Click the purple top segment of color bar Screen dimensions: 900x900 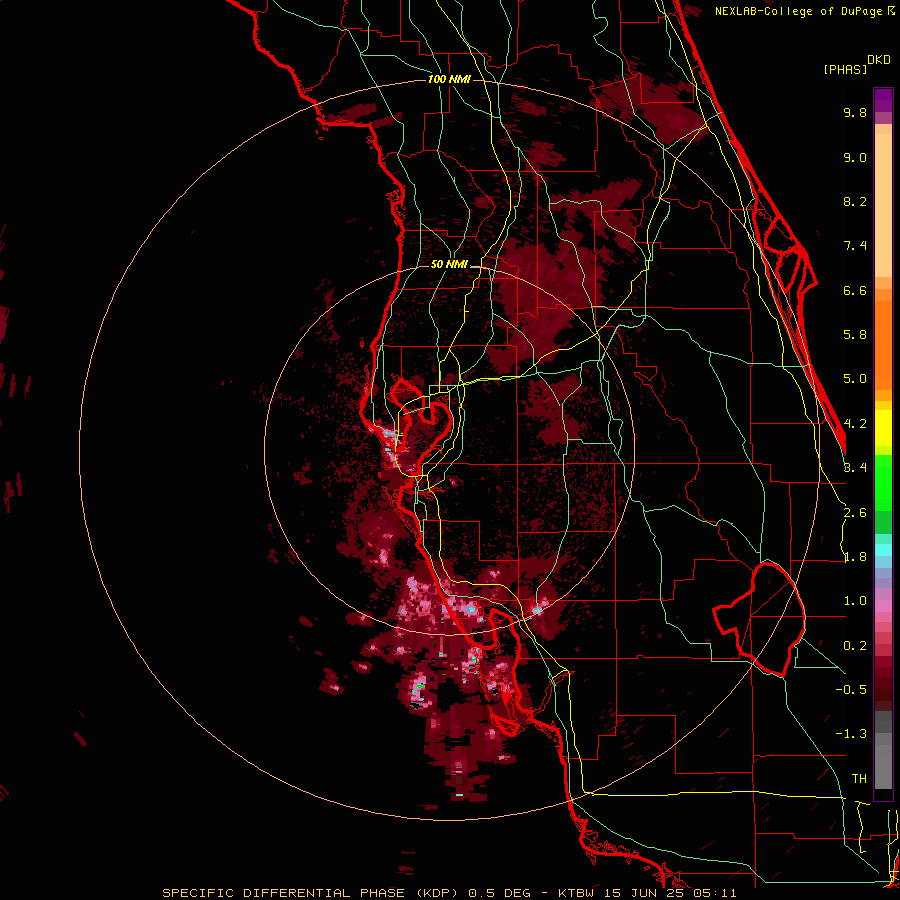[883, 100]
